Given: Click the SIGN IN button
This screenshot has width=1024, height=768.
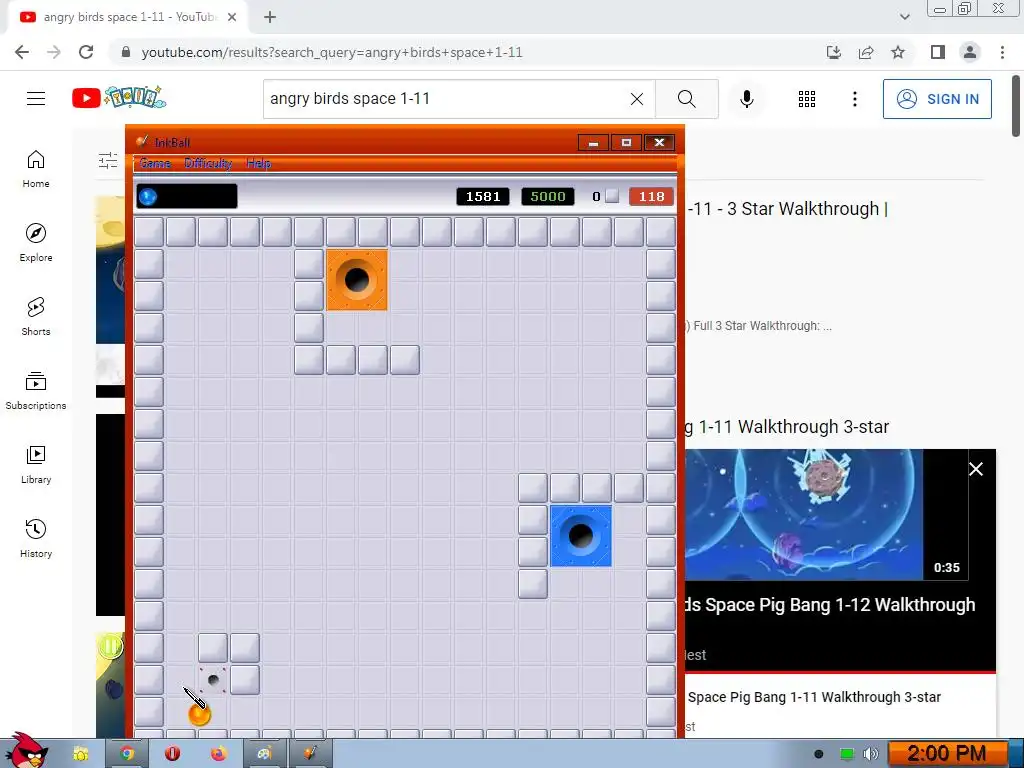Looking at the screenshot, I should point(937,99).
